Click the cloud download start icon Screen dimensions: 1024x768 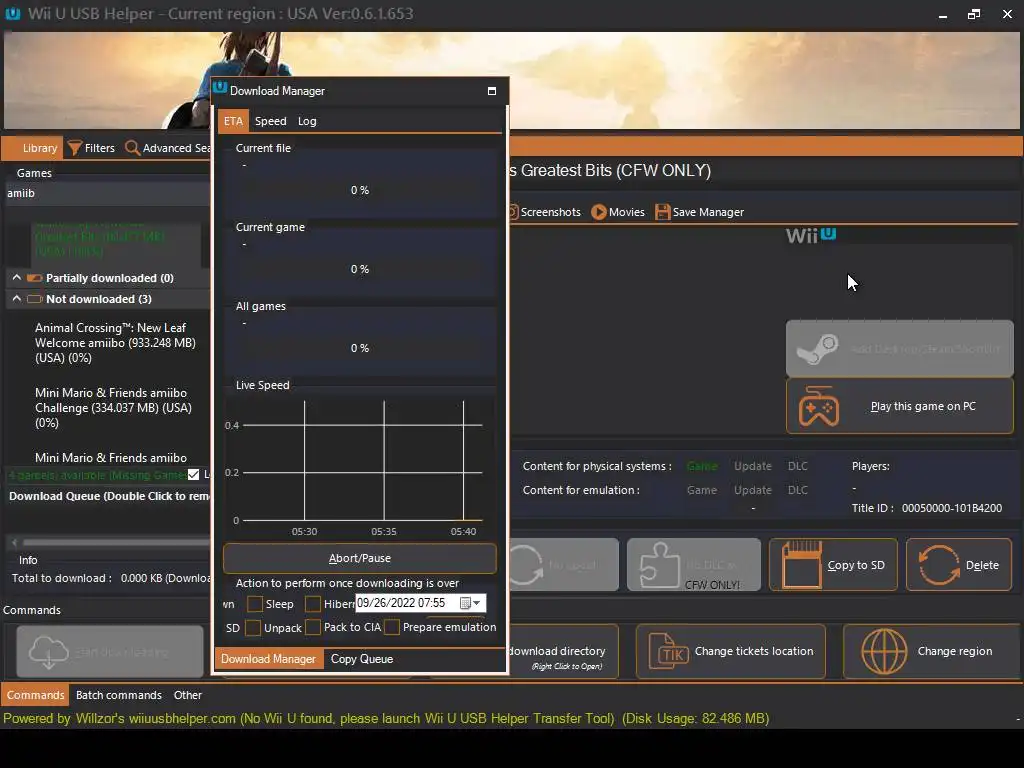[48, 652]
